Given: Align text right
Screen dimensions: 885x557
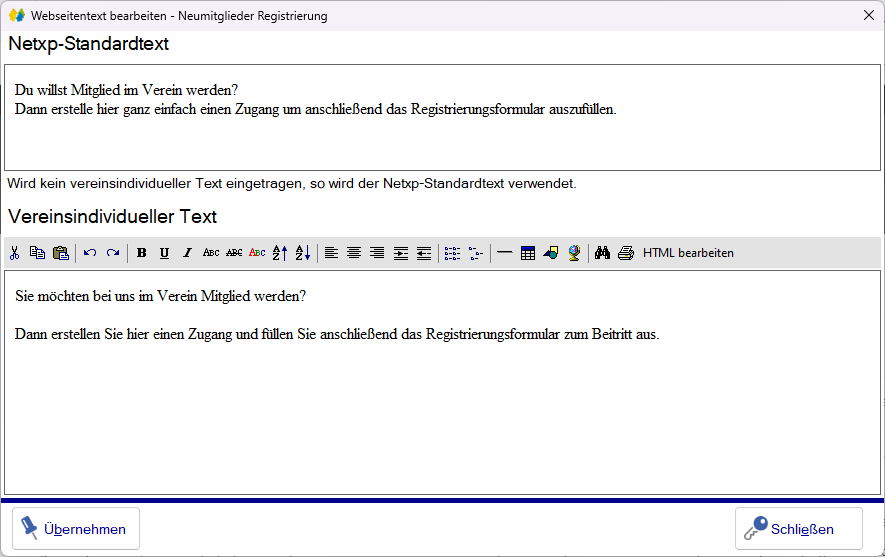Looking at the screenshot, I should coord(377,253).
